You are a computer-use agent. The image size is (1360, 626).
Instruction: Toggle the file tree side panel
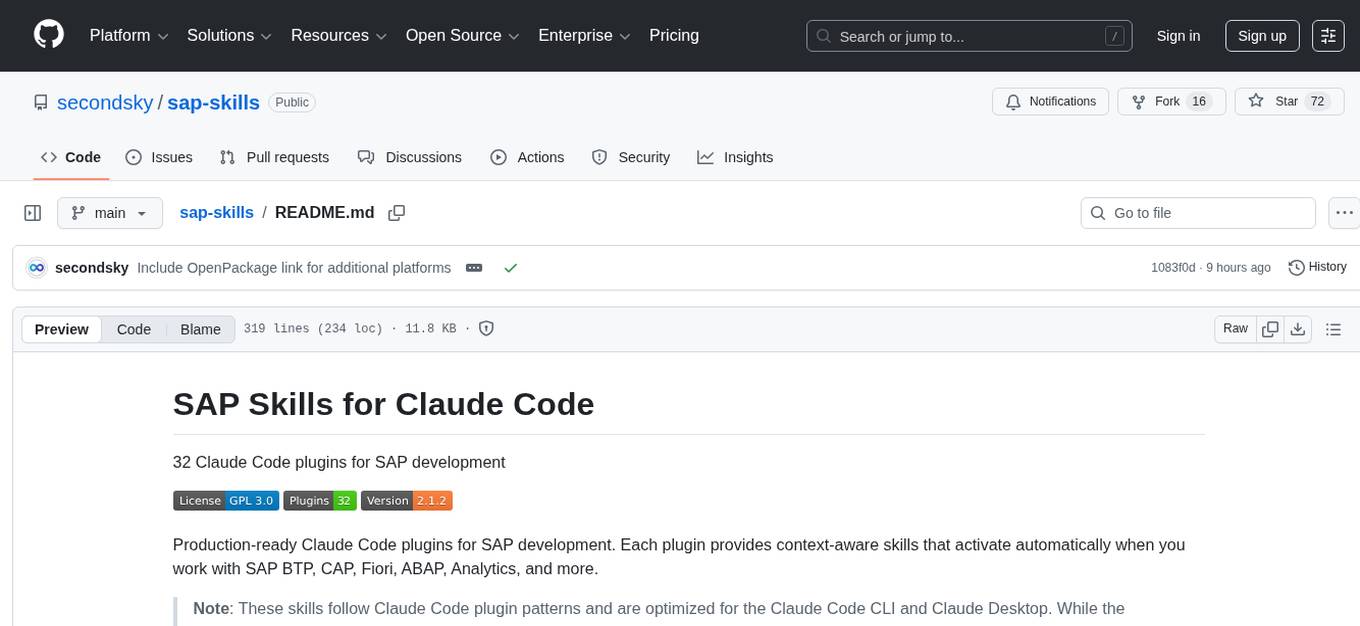32,212
